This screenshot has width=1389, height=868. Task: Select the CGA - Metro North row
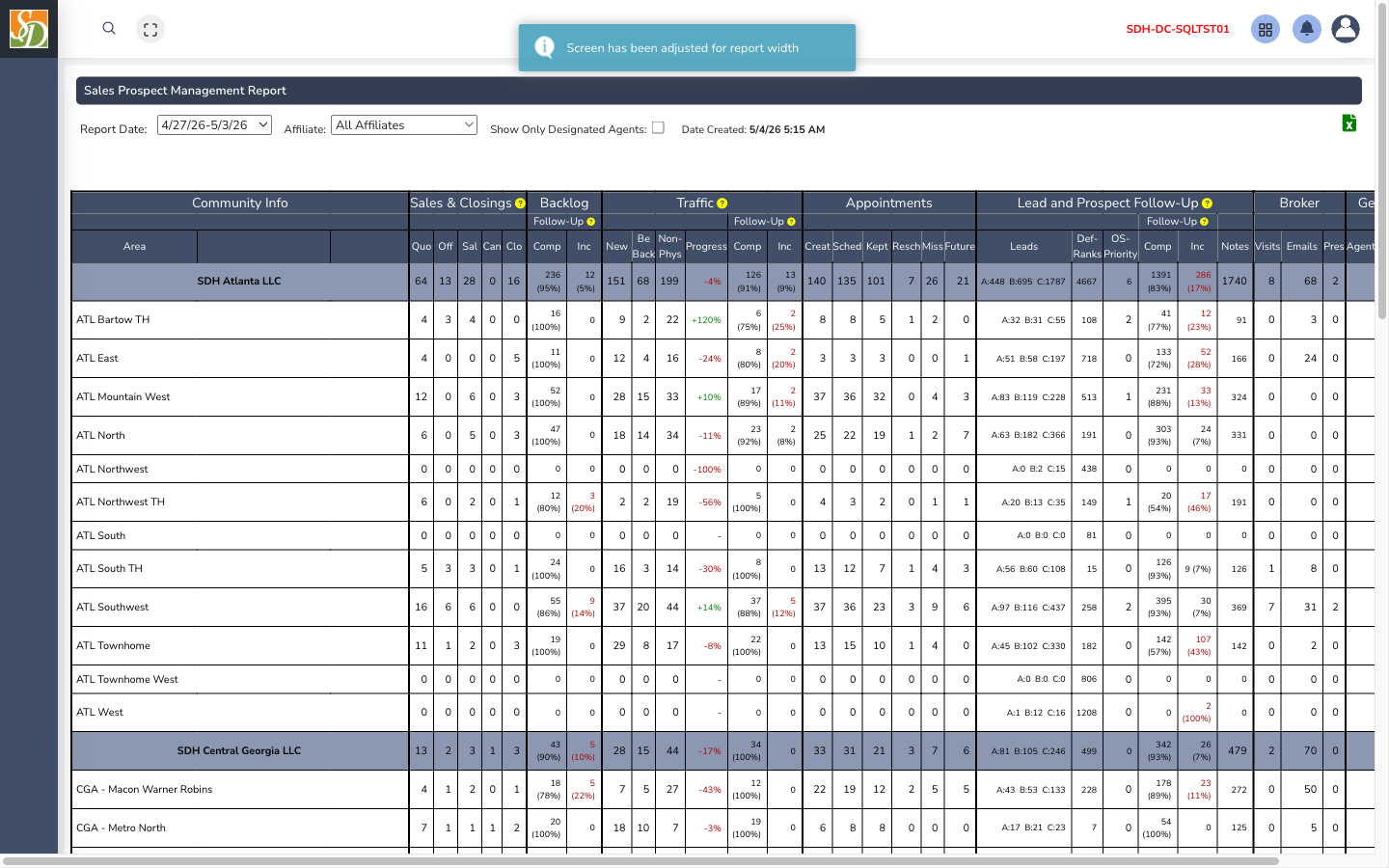coord(722,828)
